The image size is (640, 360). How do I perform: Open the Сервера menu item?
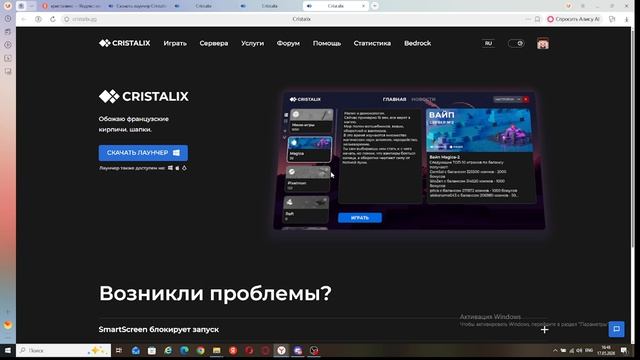214,43
